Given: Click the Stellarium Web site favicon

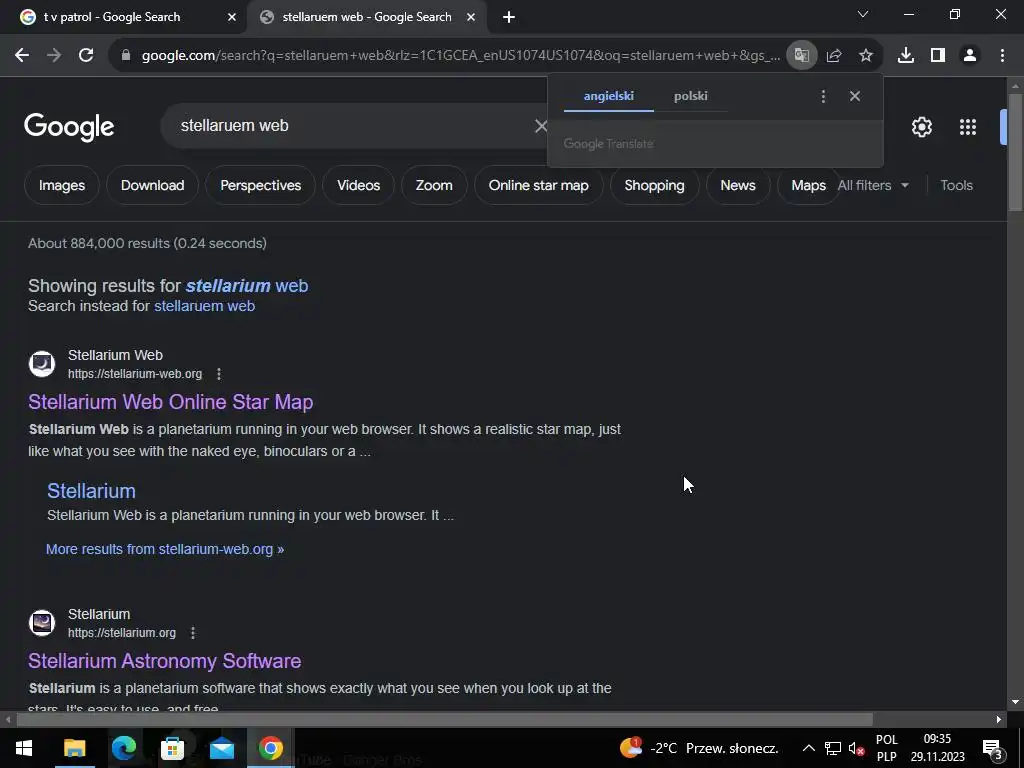Looking at the screenshot, I should (x=42, y=364).
